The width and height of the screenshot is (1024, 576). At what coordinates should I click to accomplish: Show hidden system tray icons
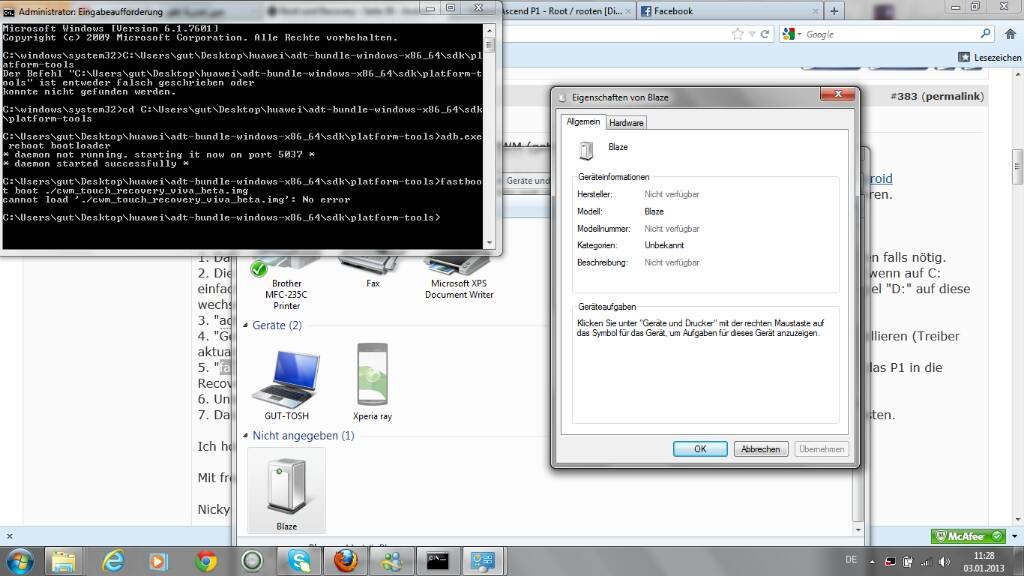coord(872,562)
